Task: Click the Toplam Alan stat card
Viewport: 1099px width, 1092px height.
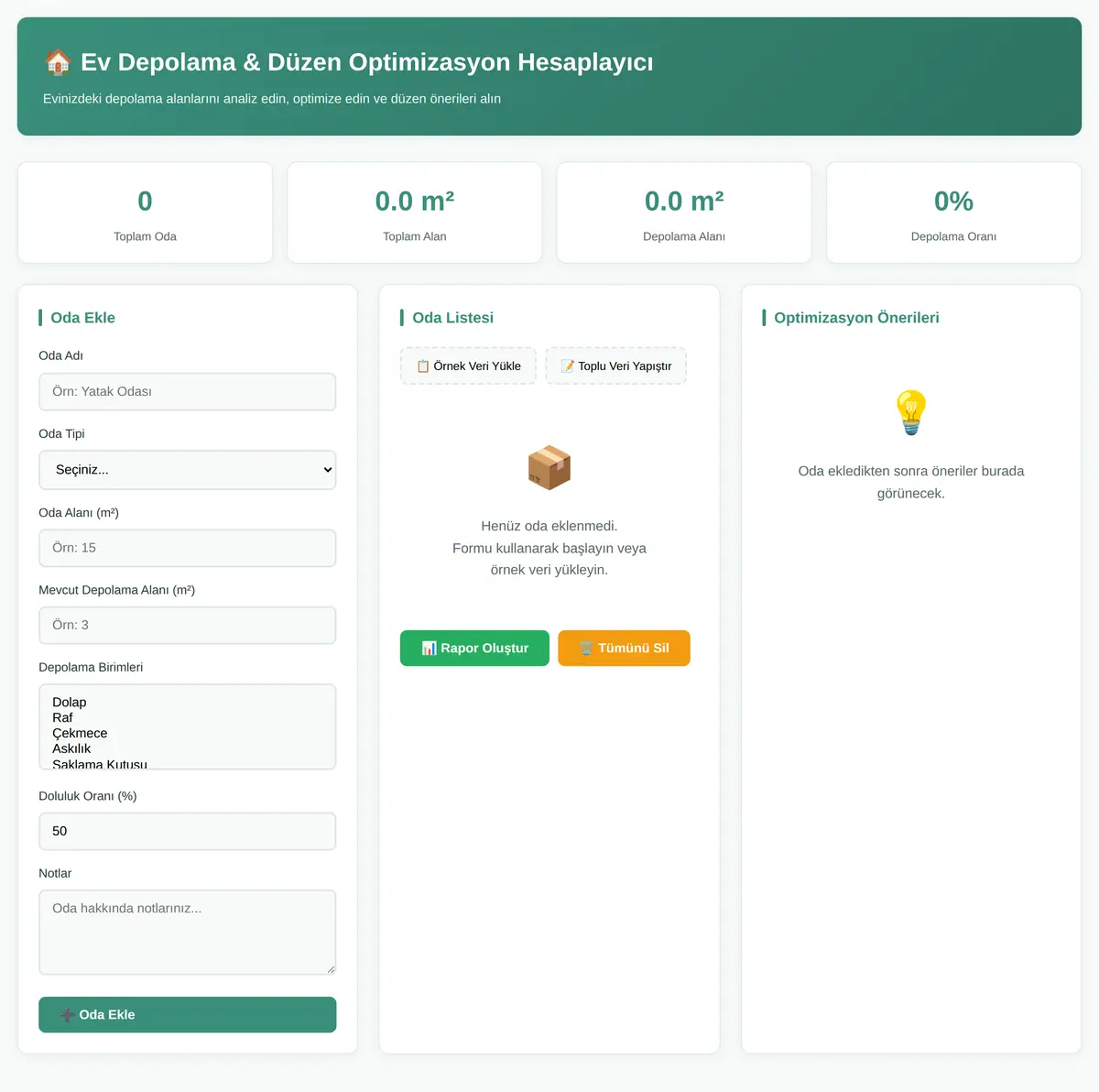Action: (x=415, y=213)
